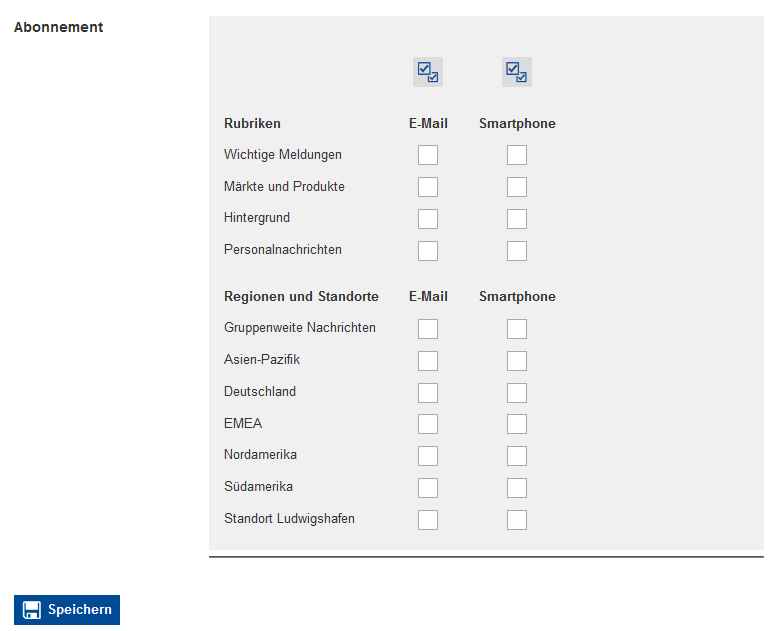Check E-Mail for Märkte und Produkte

(x=428, y=187)
